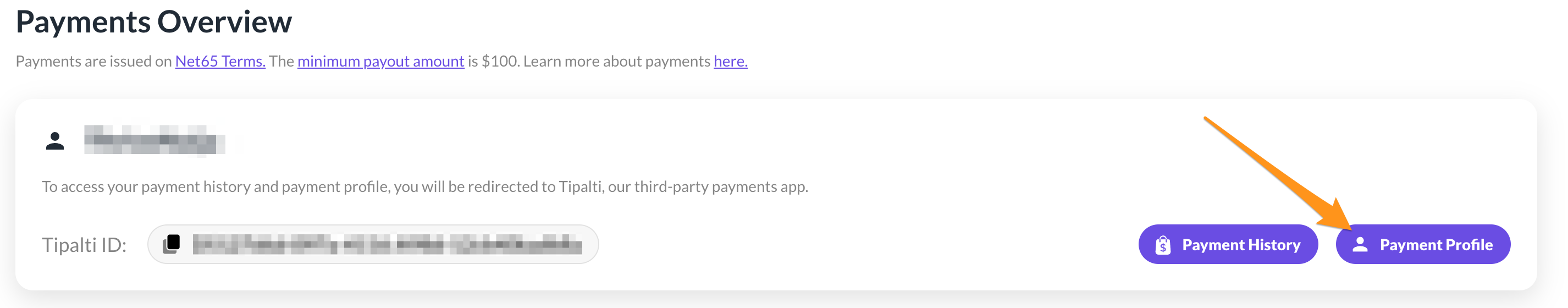Open the Net65 Terms link
The height and width of the screenshot is (308, 1568).
click(220, 62)
